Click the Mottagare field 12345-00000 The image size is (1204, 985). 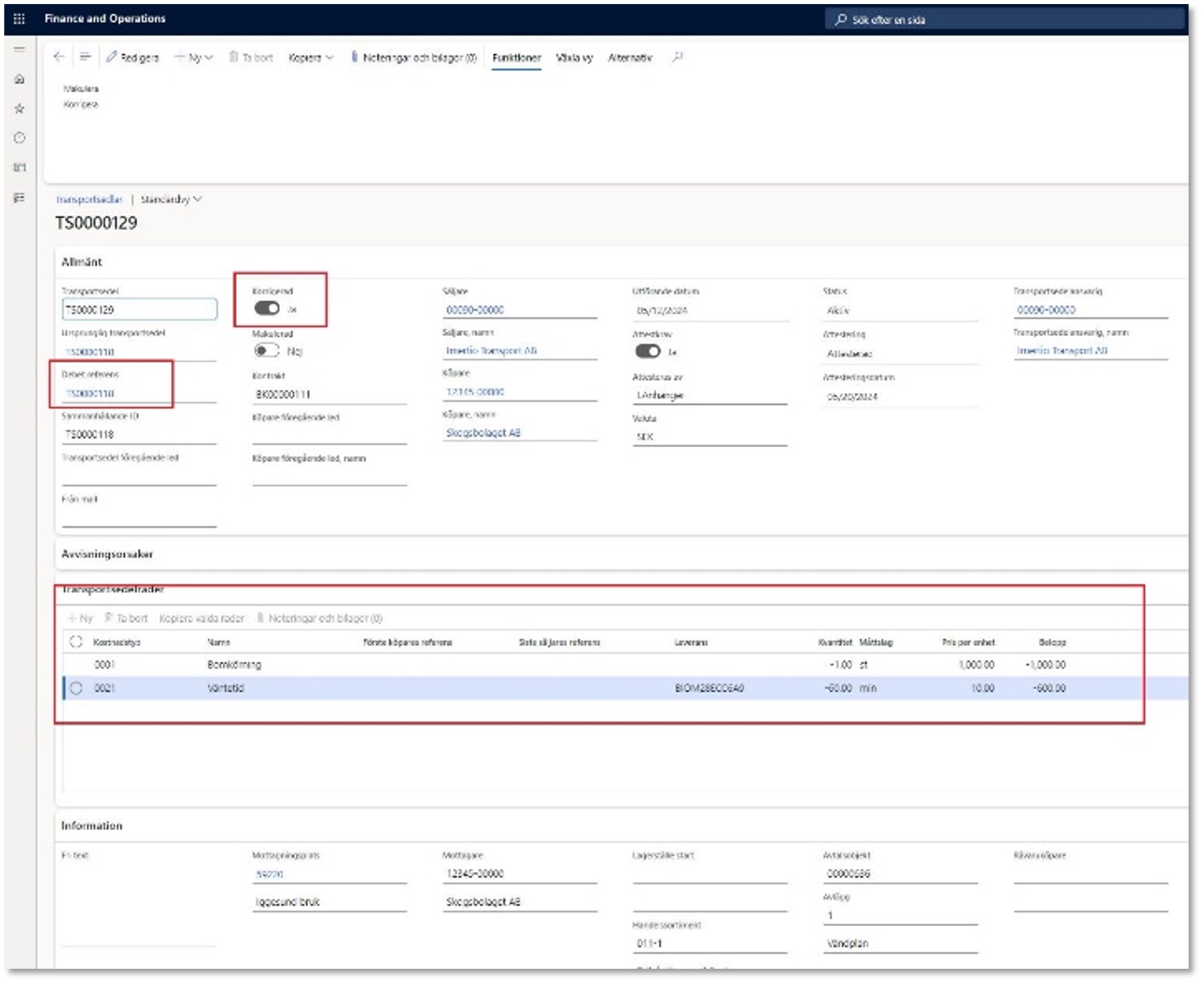[x=520, y=874]
